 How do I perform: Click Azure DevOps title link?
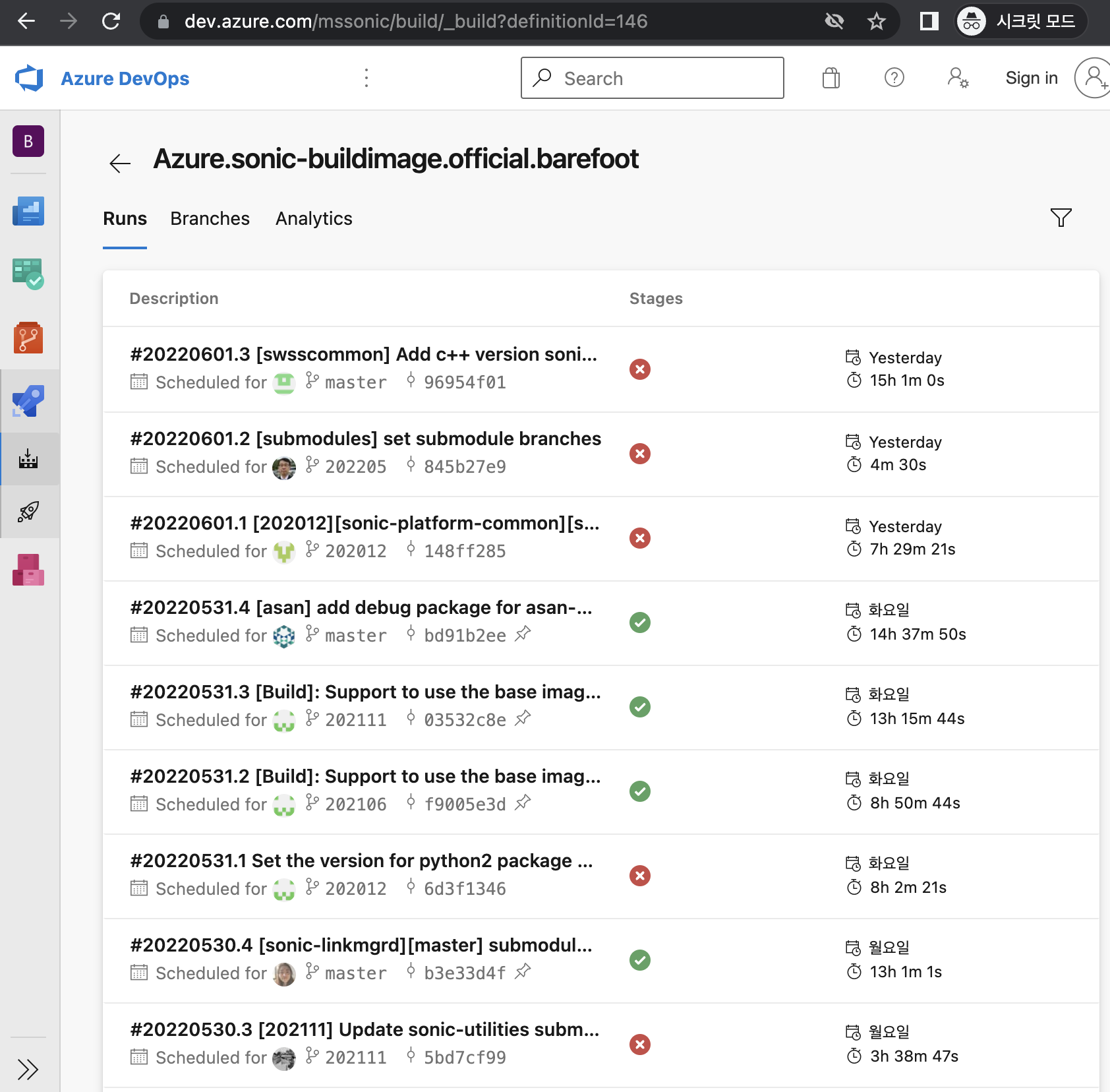point(125,78)
